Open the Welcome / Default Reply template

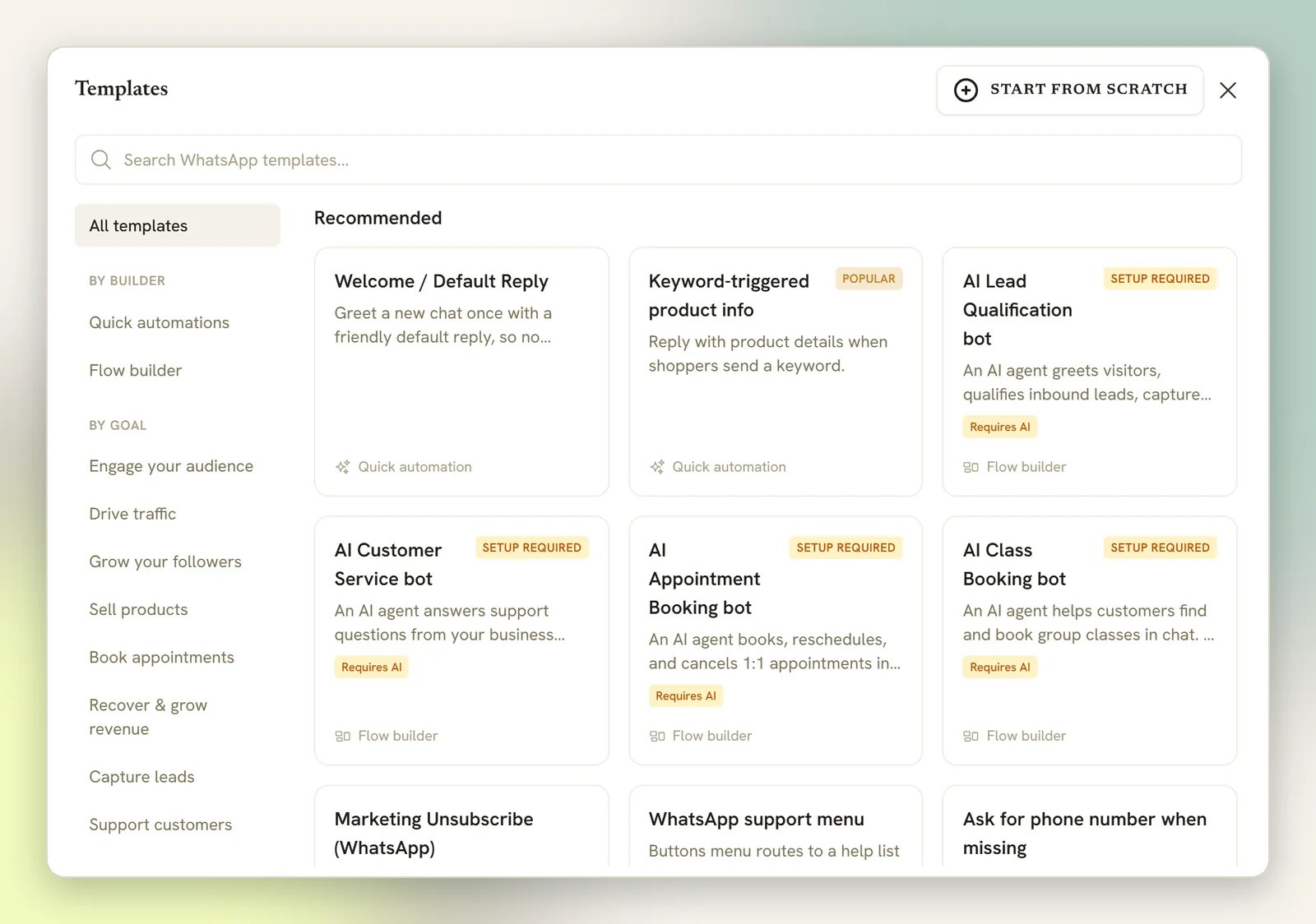461,372
